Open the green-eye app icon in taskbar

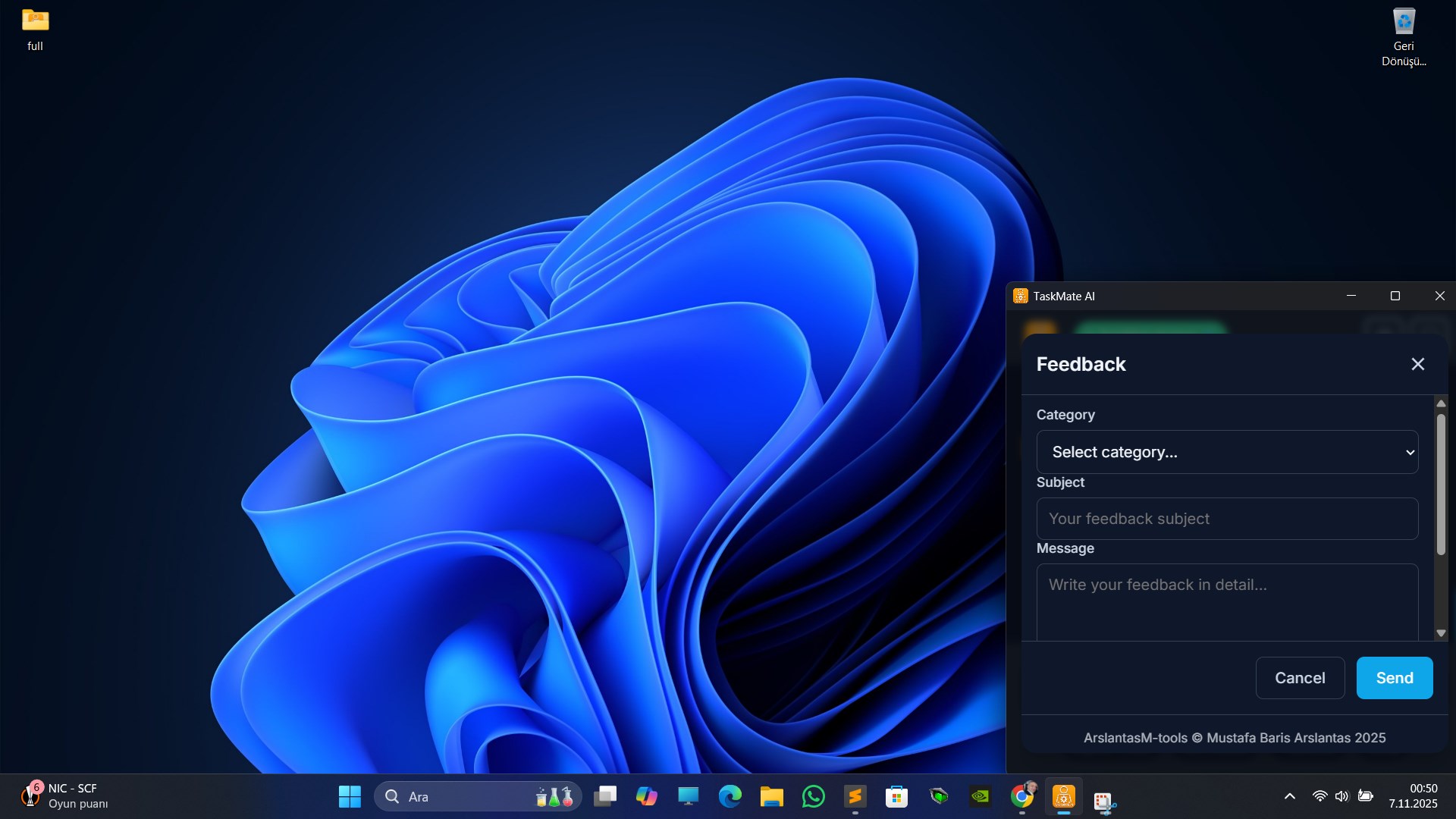(x=939, y=796)
